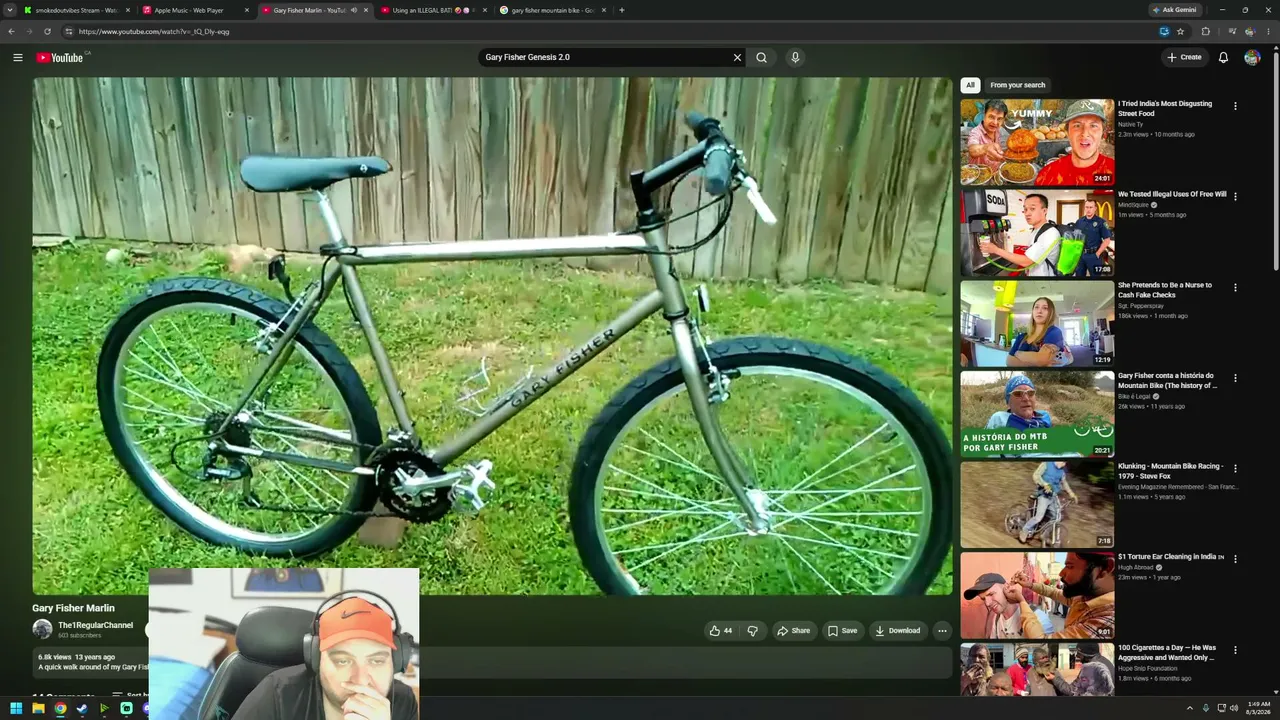The image size is (1280, 720).
Task: Open Steam from the taskbar
Action: (x=82, y=708)
